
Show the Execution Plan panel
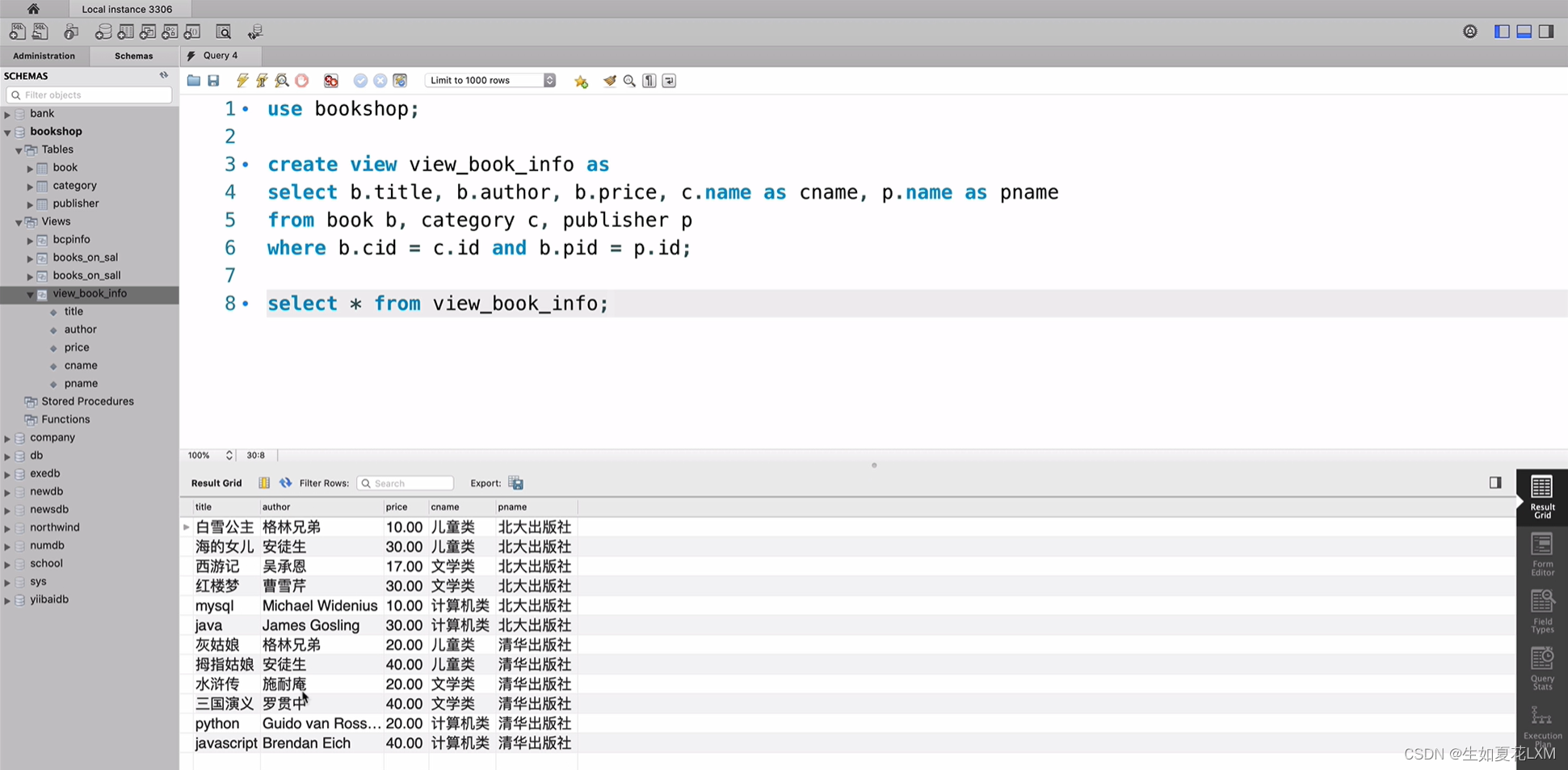point(1542,724)
